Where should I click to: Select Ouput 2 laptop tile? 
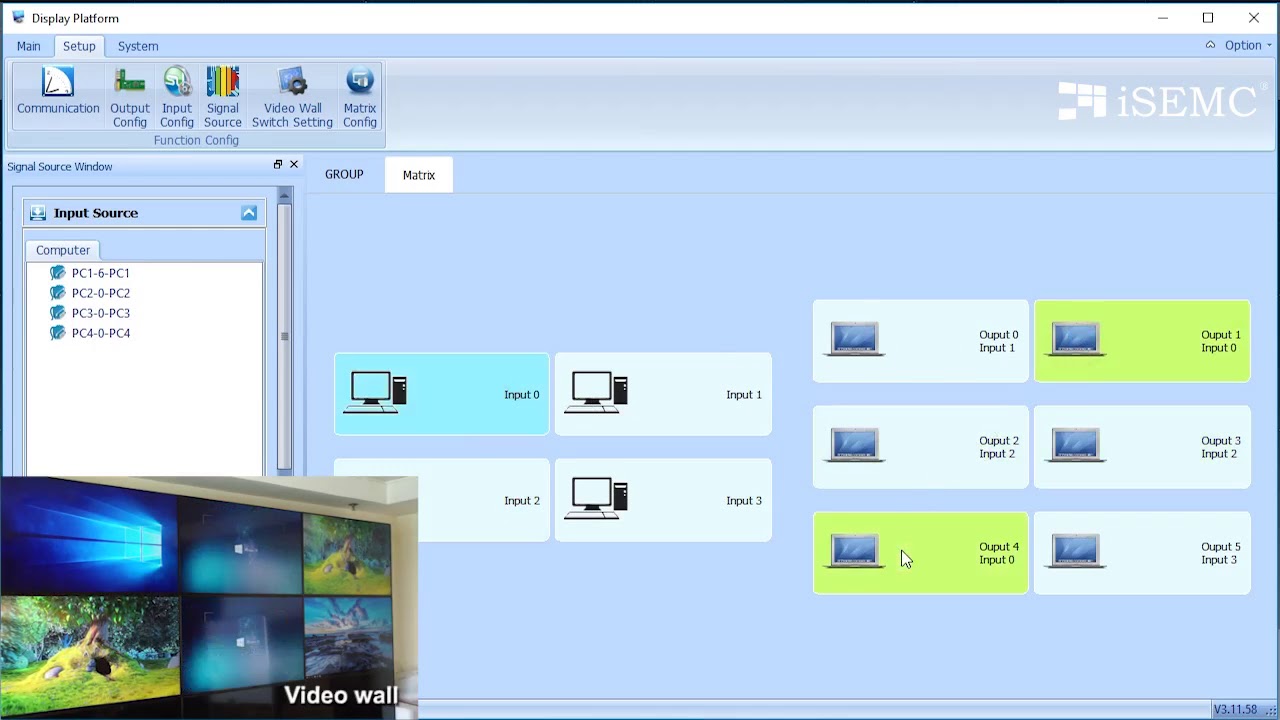(x=920, y=447)
